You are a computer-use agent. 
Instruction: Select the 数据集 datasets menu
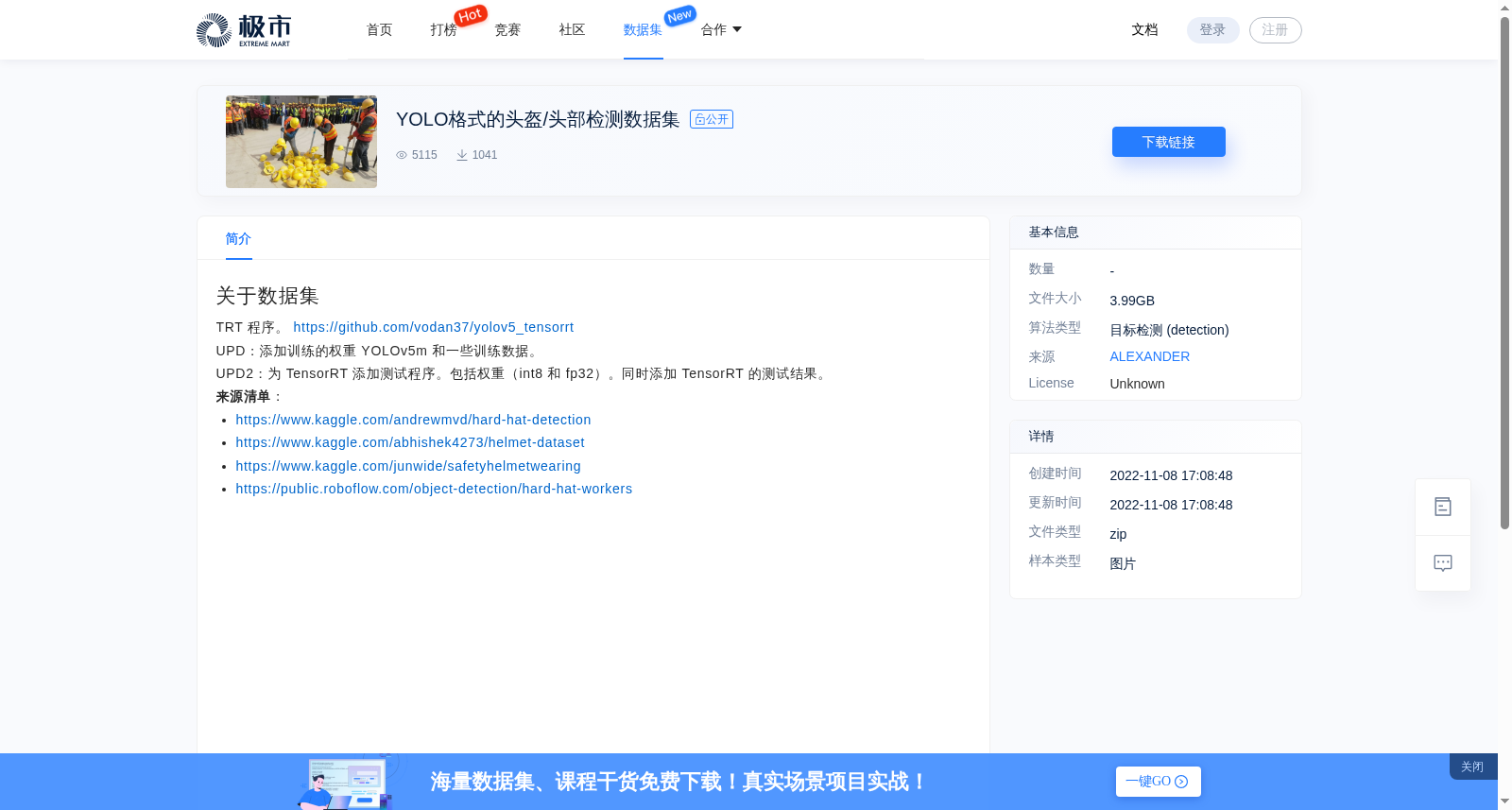643,30
